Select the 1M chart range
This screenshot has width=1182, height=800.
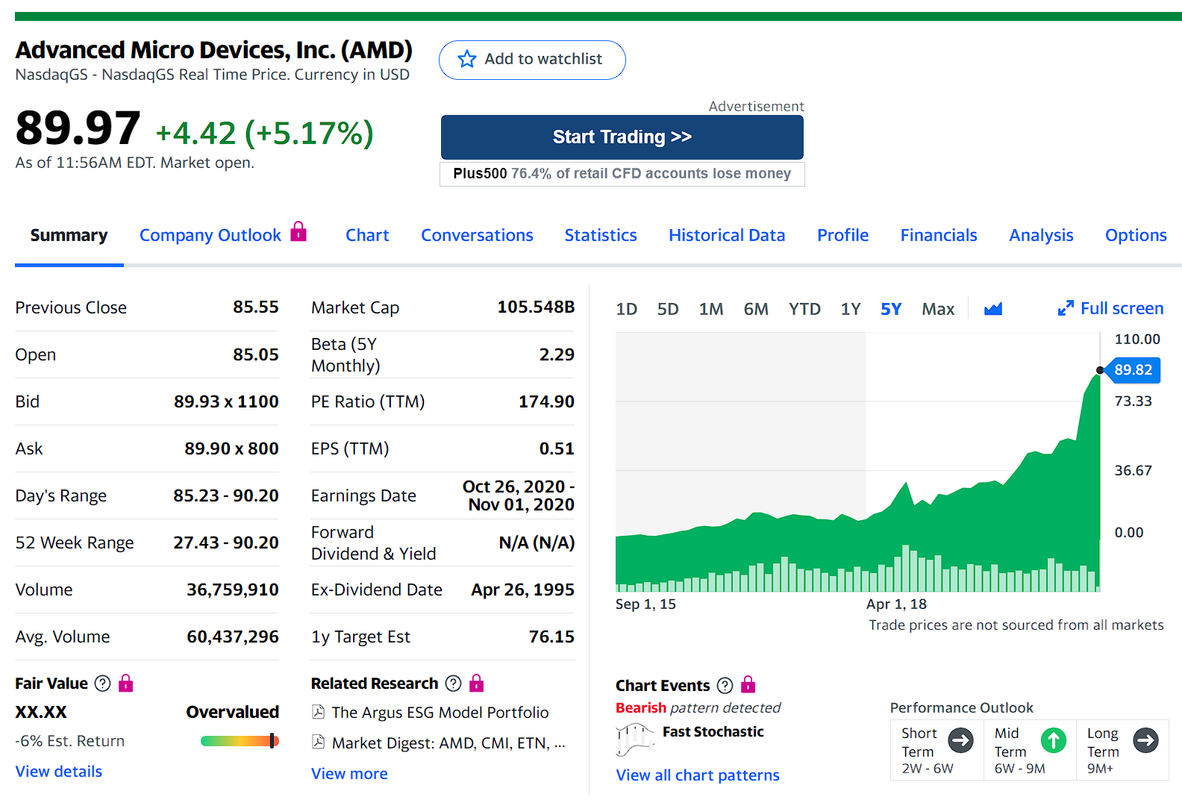point(711,309)
